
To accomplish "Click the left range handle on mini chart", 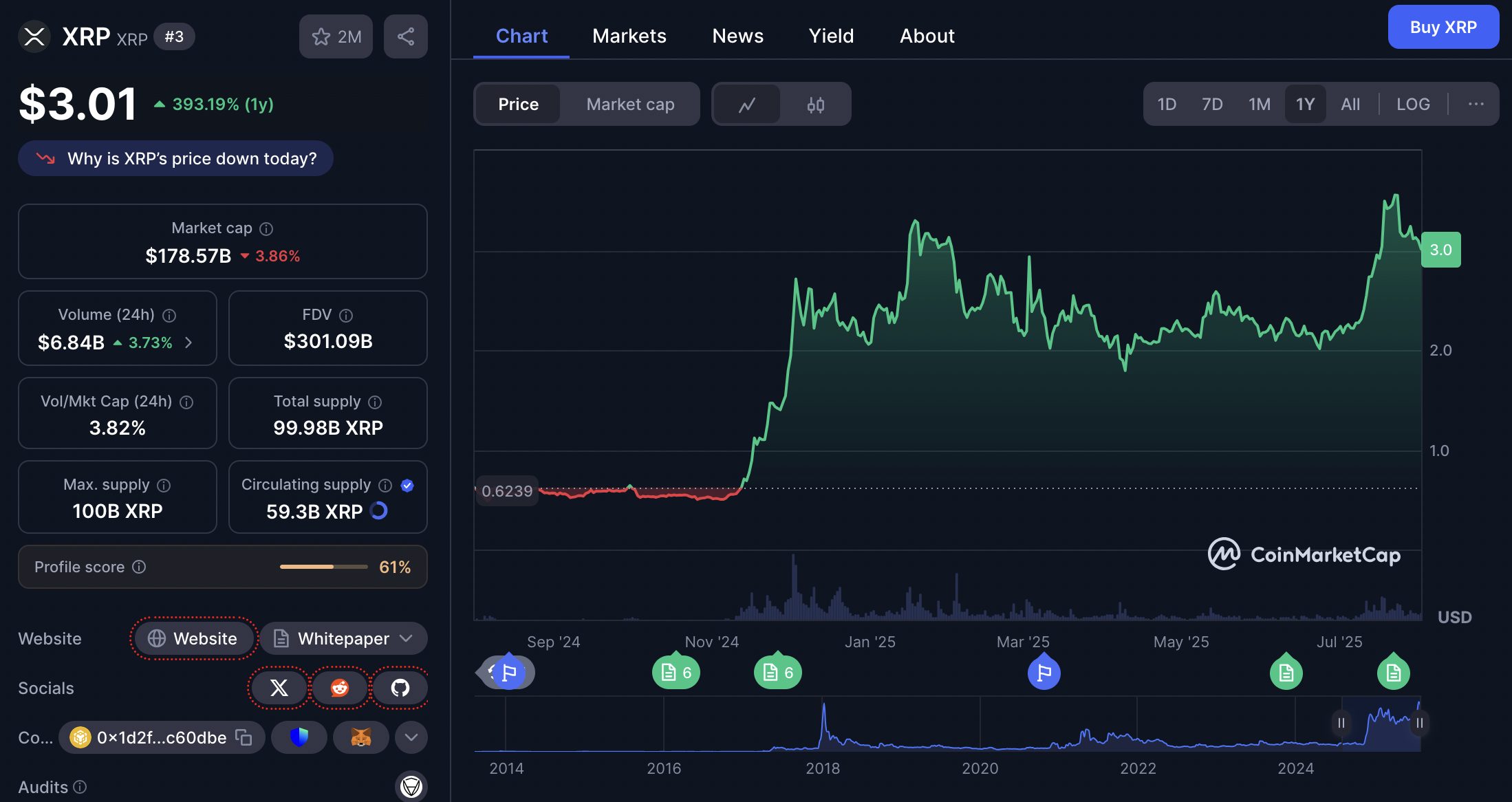I will pyautogui.click(x=1341, y=723).
